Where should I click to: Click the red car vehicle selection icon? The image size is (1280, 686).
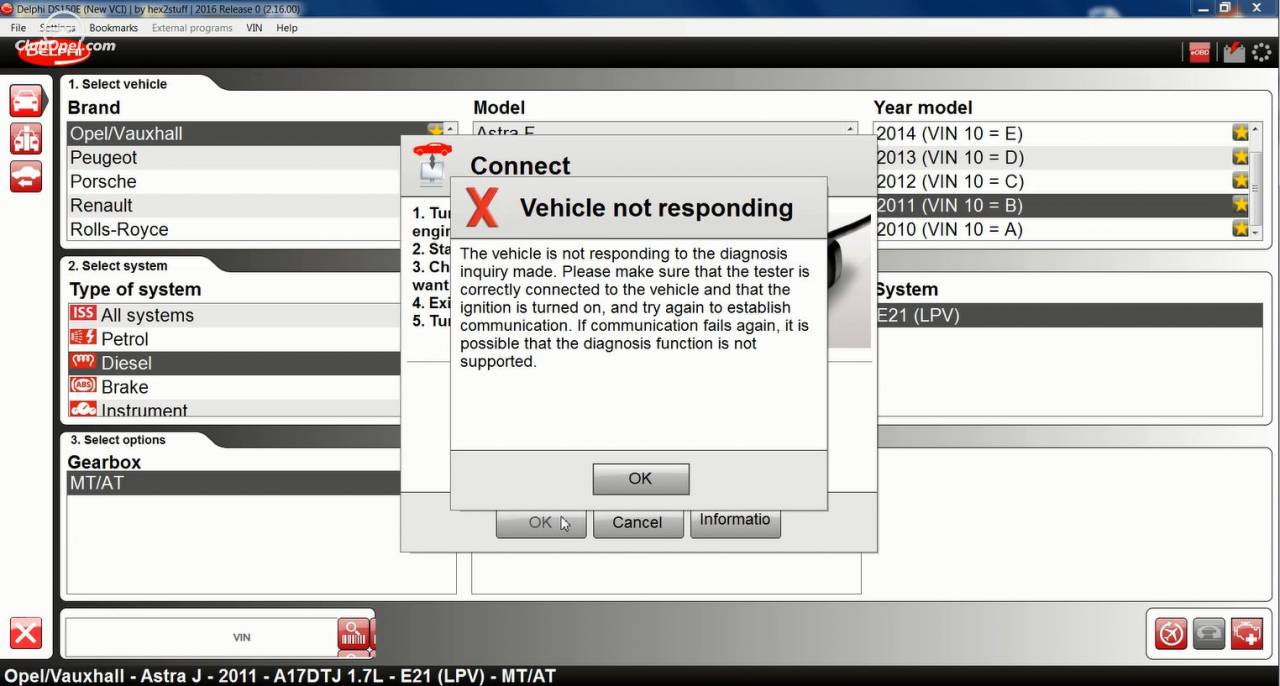click(x=26, y=101)
